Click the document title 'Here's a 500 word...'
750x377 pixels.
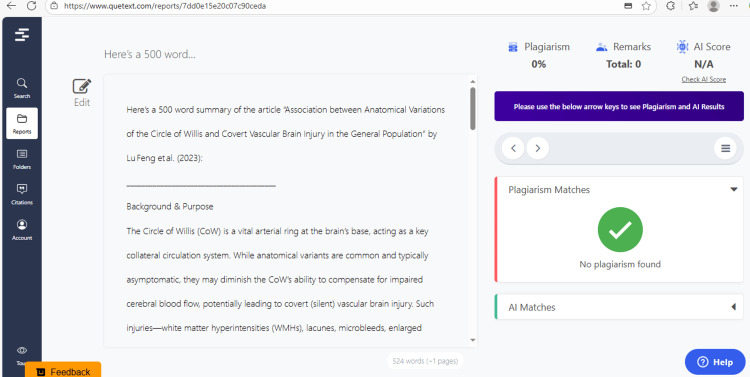tap(150, 54)
